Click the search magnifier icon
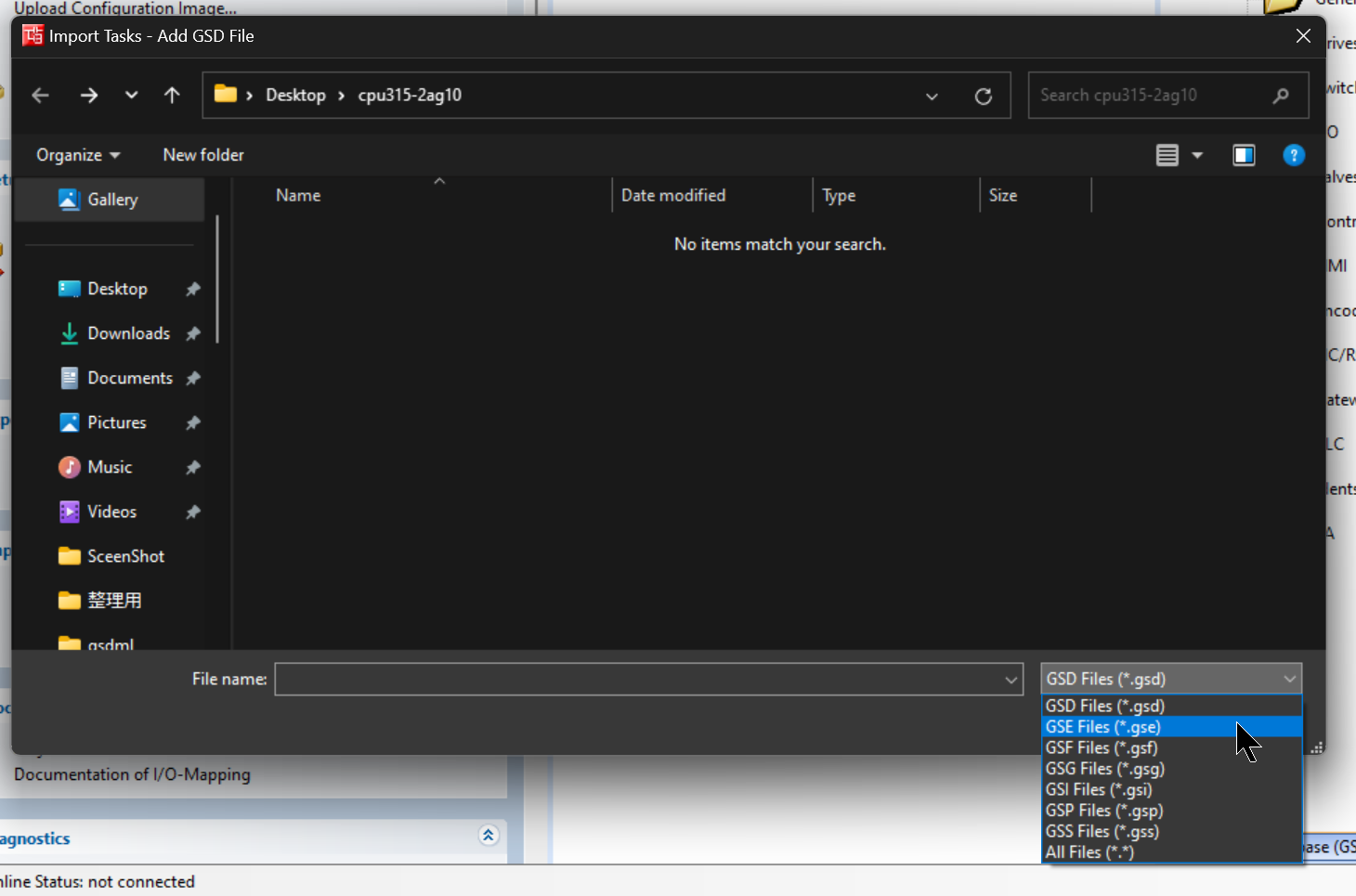Image resolution: width=1356 pixels, height=896 pixels. [x=1281, y=95]
